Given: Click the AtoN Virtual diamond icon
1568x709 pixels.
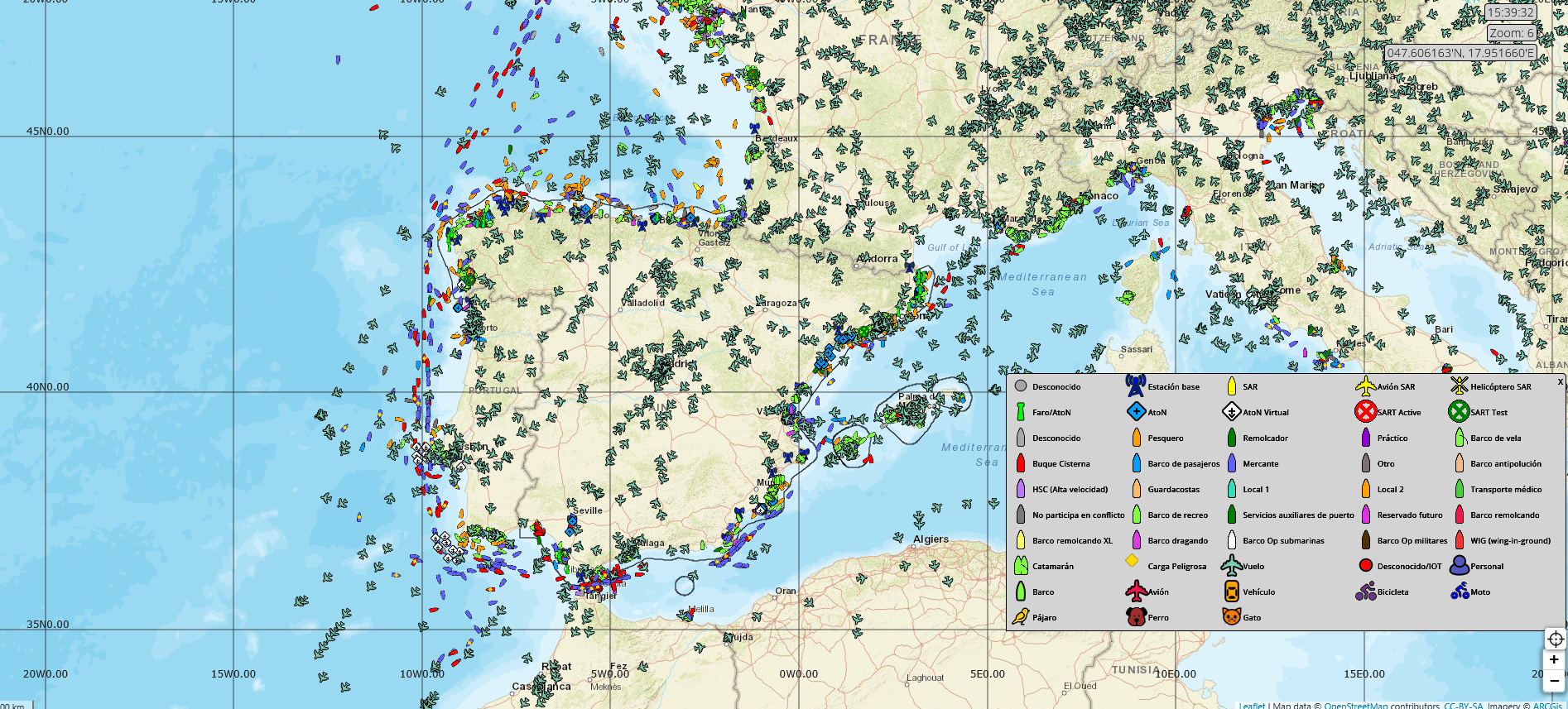Looking at the screenshot, I should 1231,411.
